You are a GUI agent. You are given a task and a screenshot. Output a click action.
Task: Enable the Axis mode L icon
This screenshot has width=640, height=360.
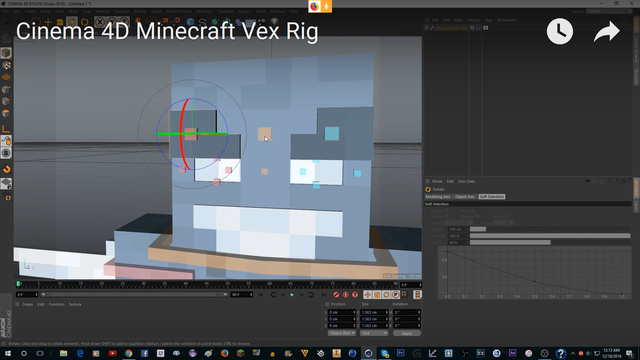click(6, 129)
